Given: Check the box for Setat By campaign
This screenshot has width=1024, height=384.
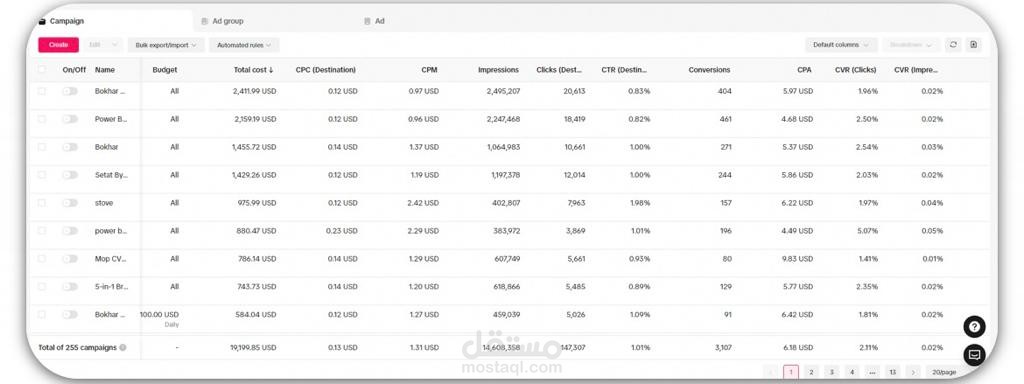Looking at the screenshot, I should 42,175.
